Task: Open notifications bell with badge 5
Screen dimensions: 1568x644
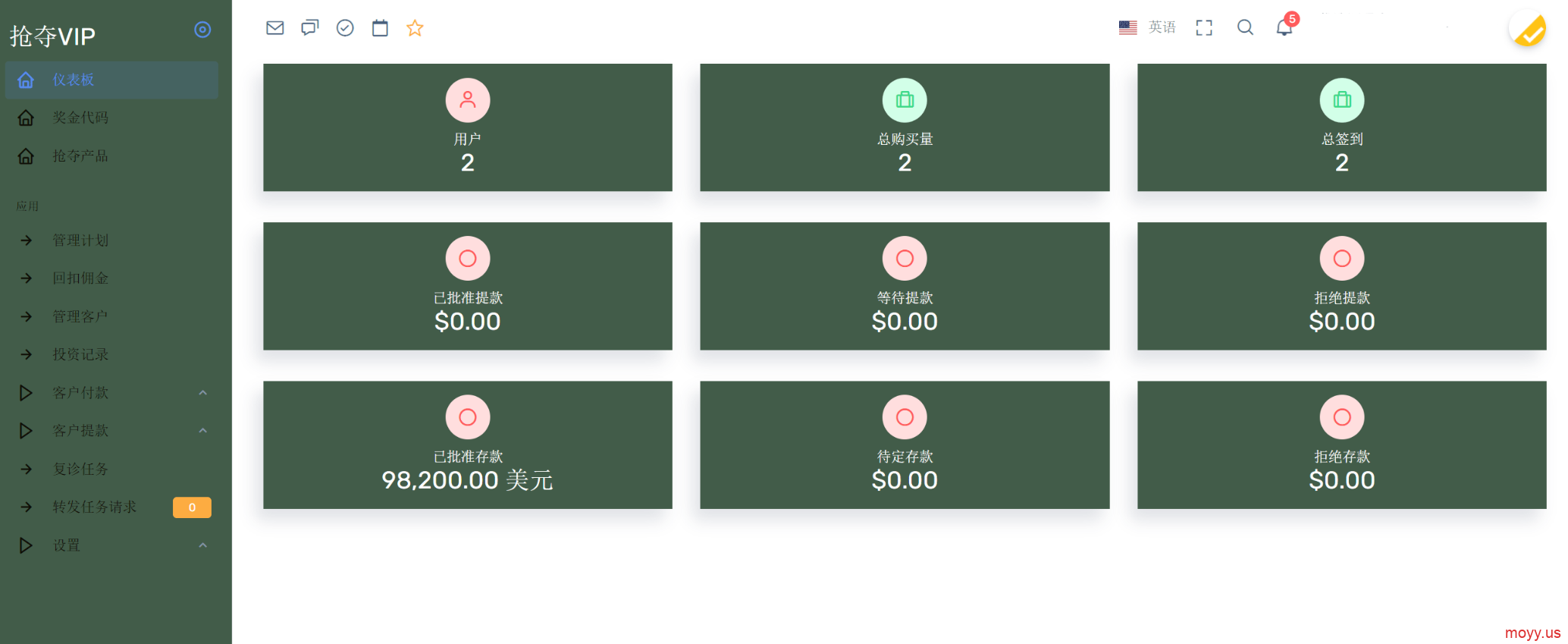Action: click(1285, 27)
